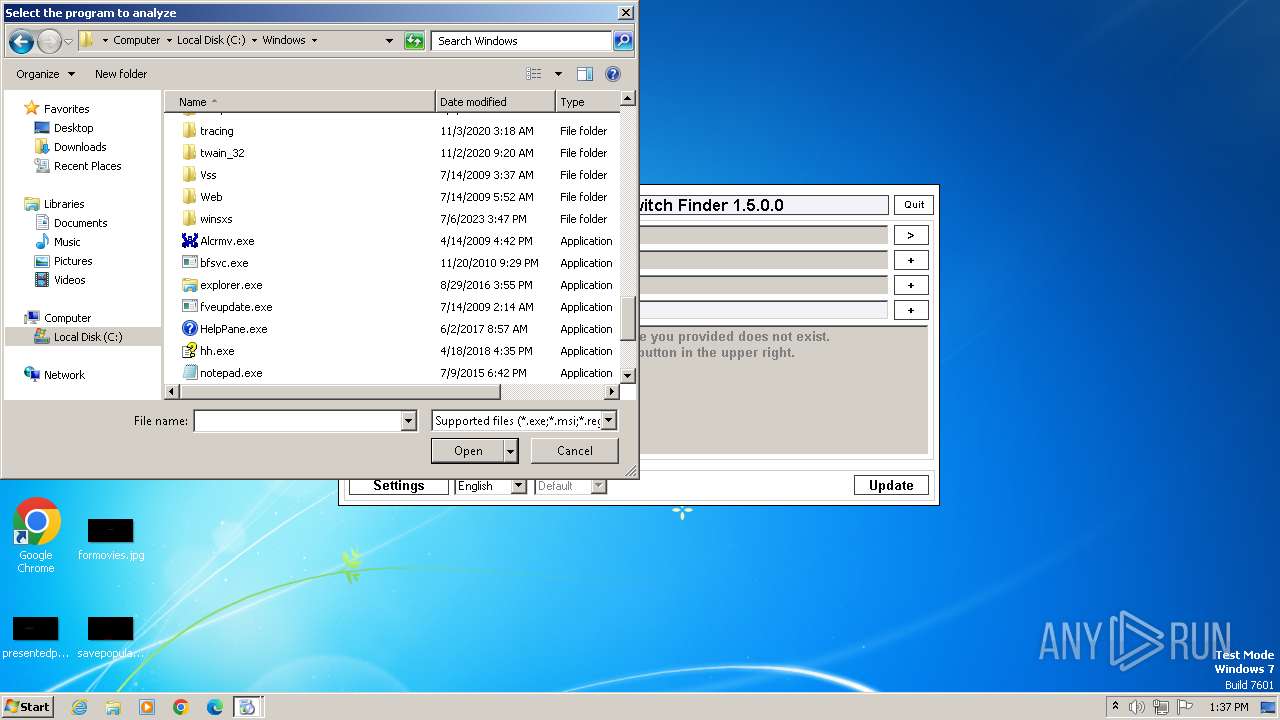Open the Organize dropdown menu

(x=45, y=74)
